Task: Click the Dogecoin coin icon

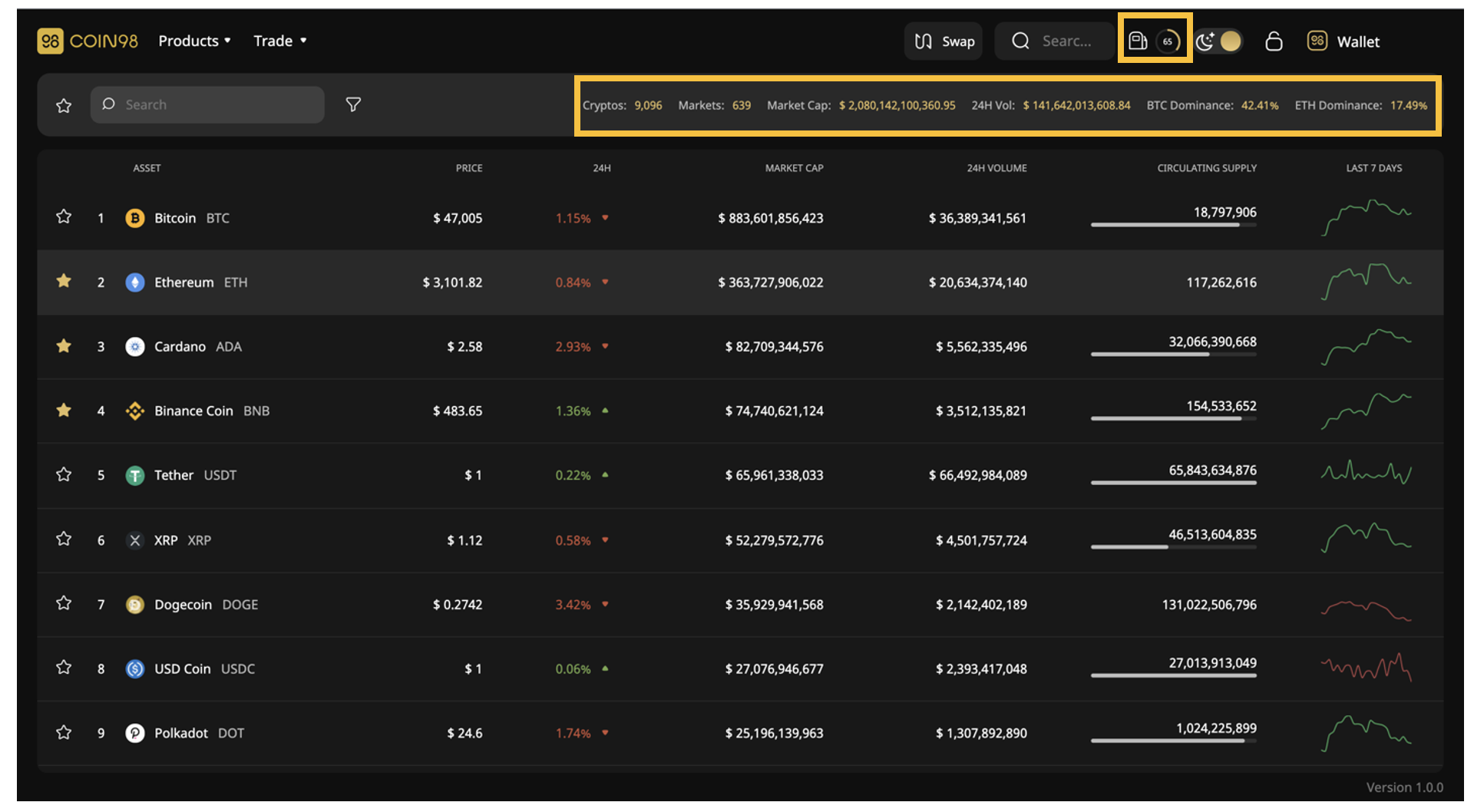Action: (x=135, y=605)
